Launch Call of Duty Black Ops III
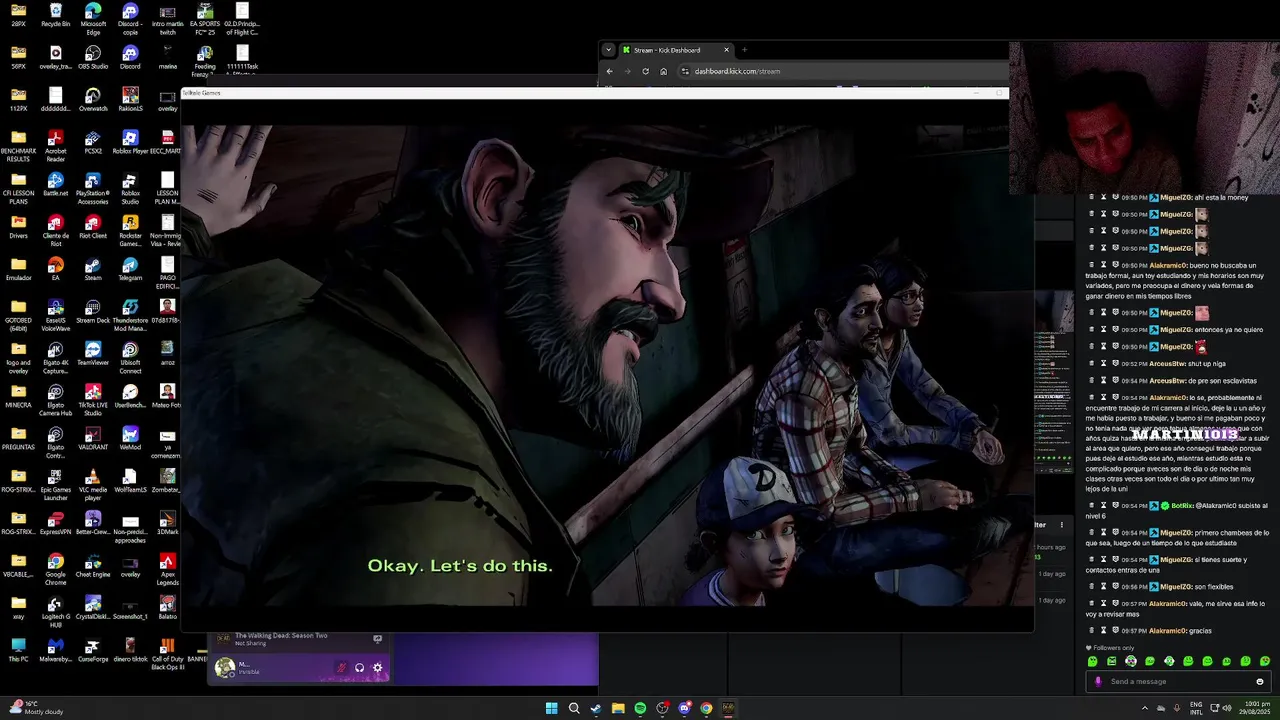Viewport: 1280px width, 720px height. 167,651
